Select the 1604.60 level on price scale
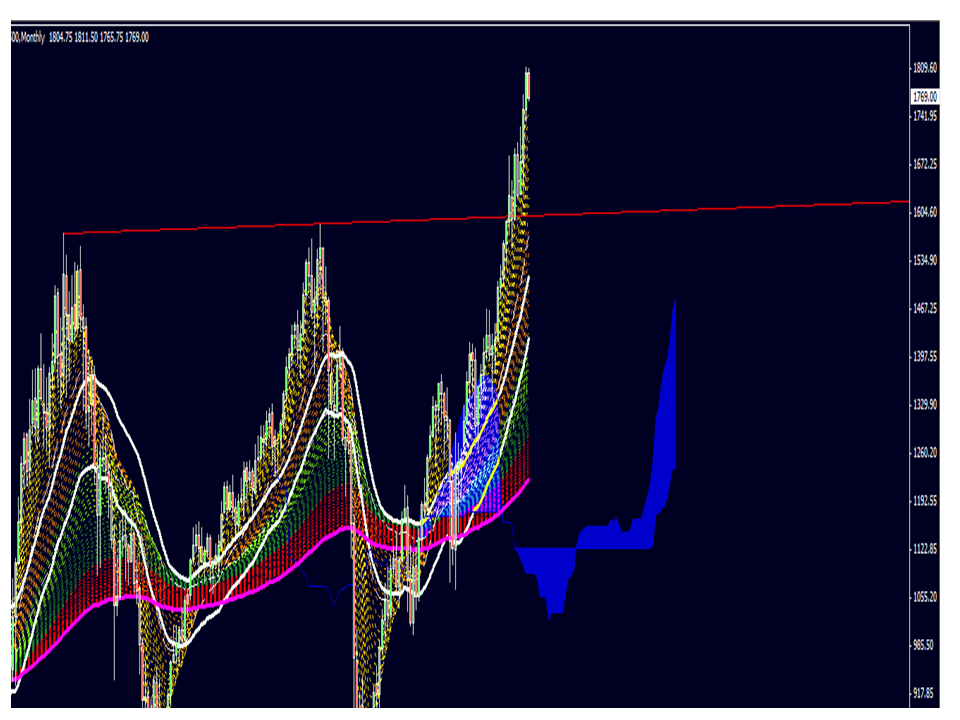The image size is (960, 720). point(925,213)
